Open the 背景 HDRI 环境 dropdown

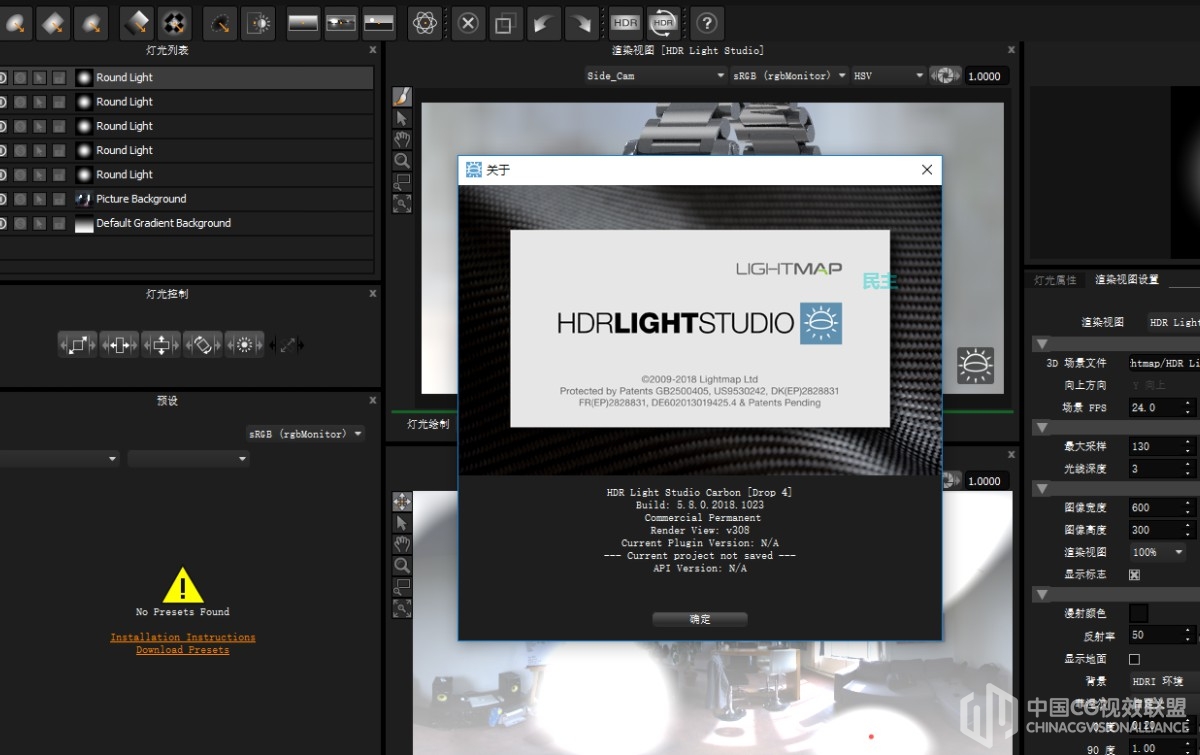[1164, 681]
